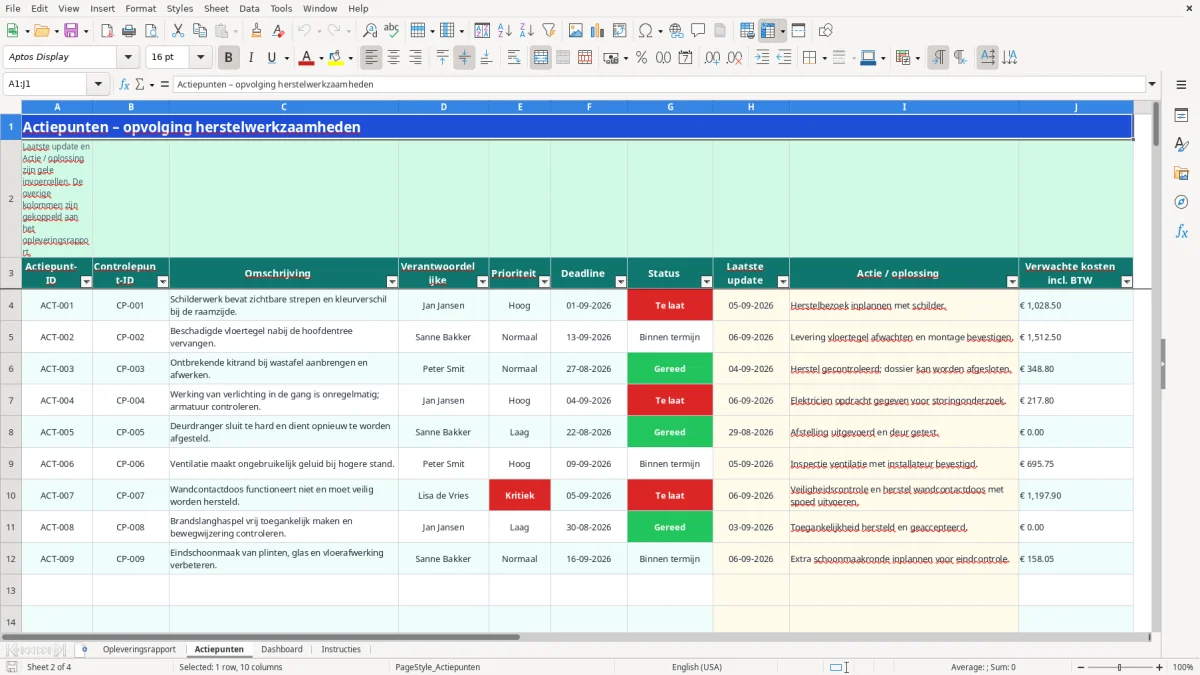This screenshot has height=675, width=1200.
Task: Apply the yellow background color
Action: coord(336,58)
